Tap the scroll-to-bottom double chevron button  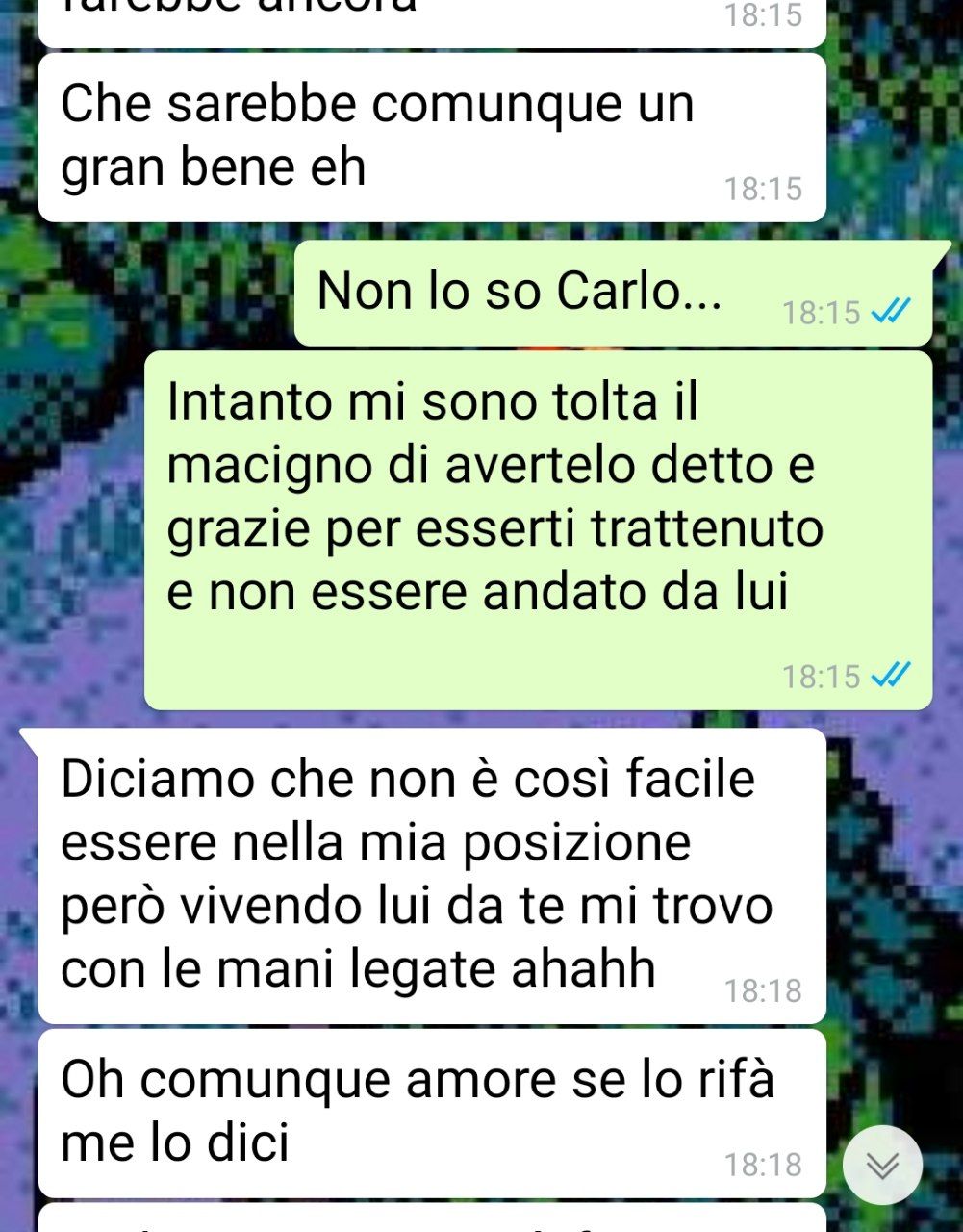point(882,1165)
